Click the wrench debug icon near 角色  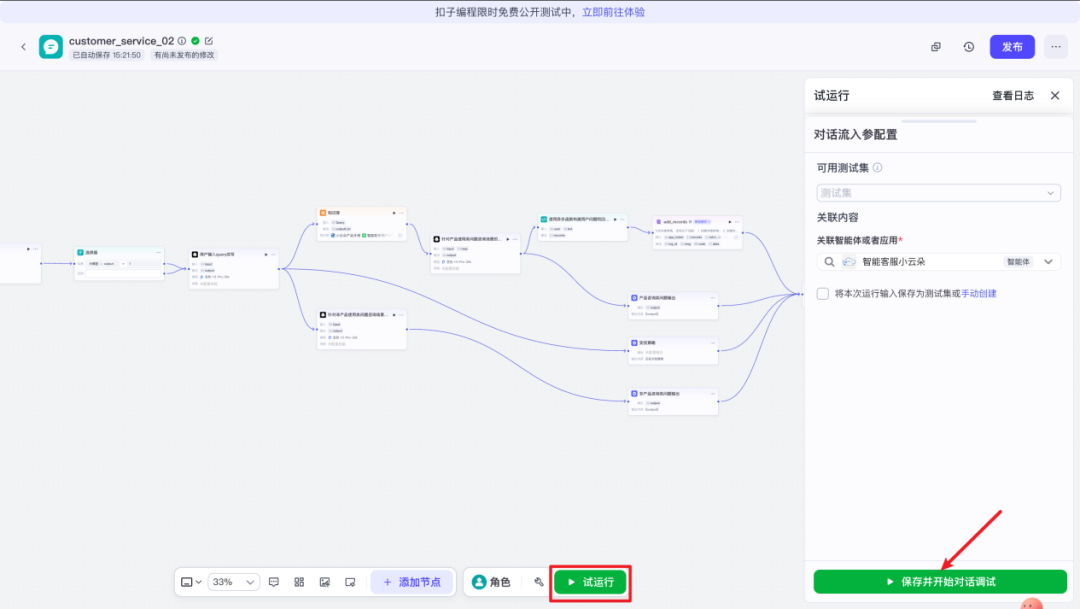pos(539,582)
